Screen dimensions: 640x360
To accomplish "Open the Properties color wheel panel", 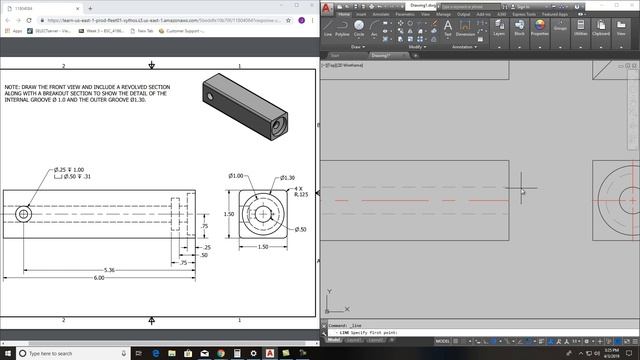I will point(540,28).
